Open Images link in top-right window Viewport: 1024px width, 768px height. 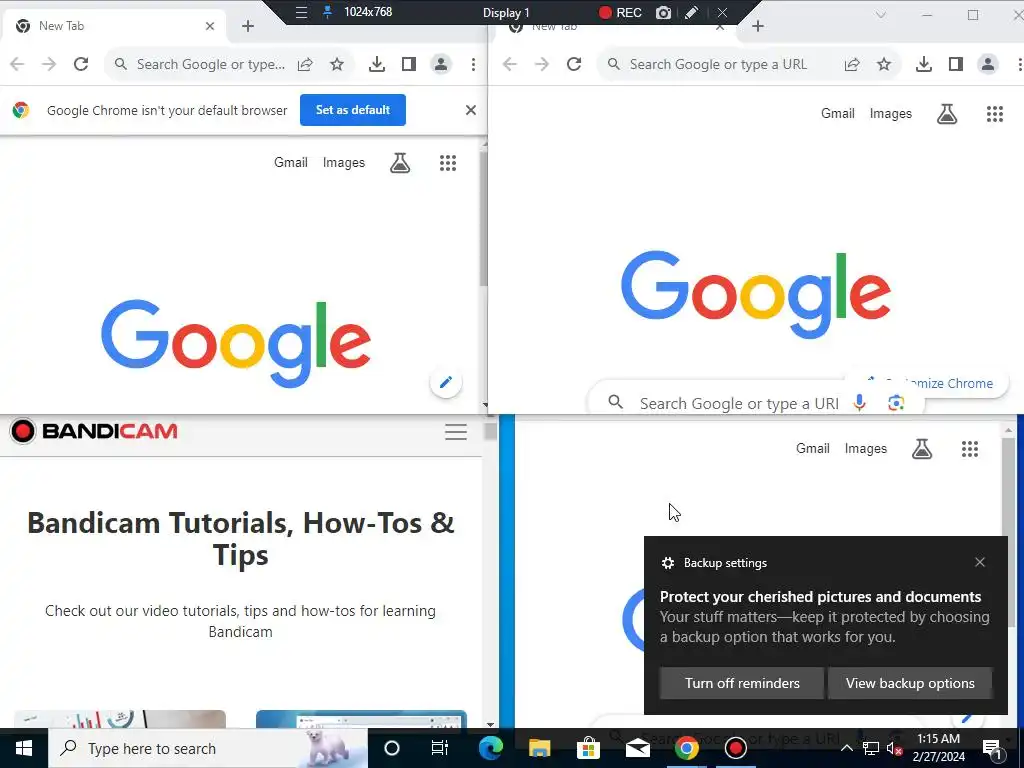click(891, 114)
